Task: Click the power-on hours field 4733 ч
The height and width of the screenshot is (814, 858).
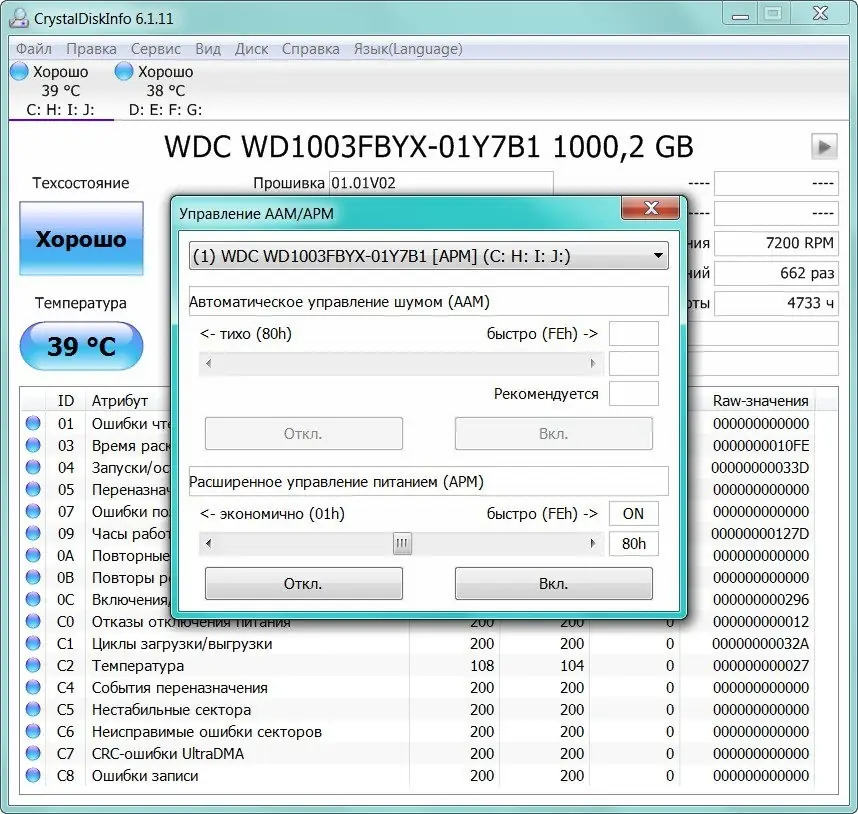Action: [776, 303]
